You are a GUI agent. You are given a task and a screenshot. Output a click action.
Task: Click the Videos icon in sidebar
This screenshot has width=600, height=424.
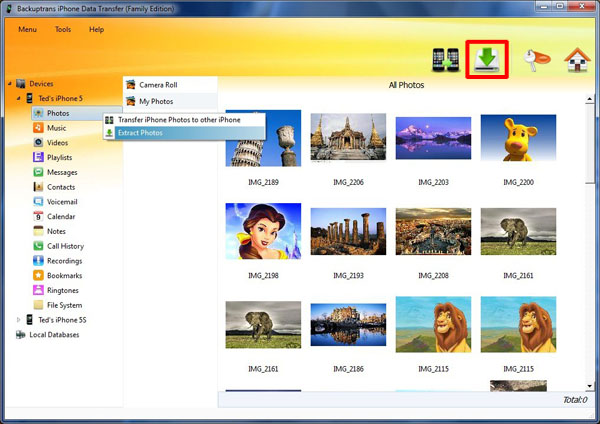click(38, 143)
